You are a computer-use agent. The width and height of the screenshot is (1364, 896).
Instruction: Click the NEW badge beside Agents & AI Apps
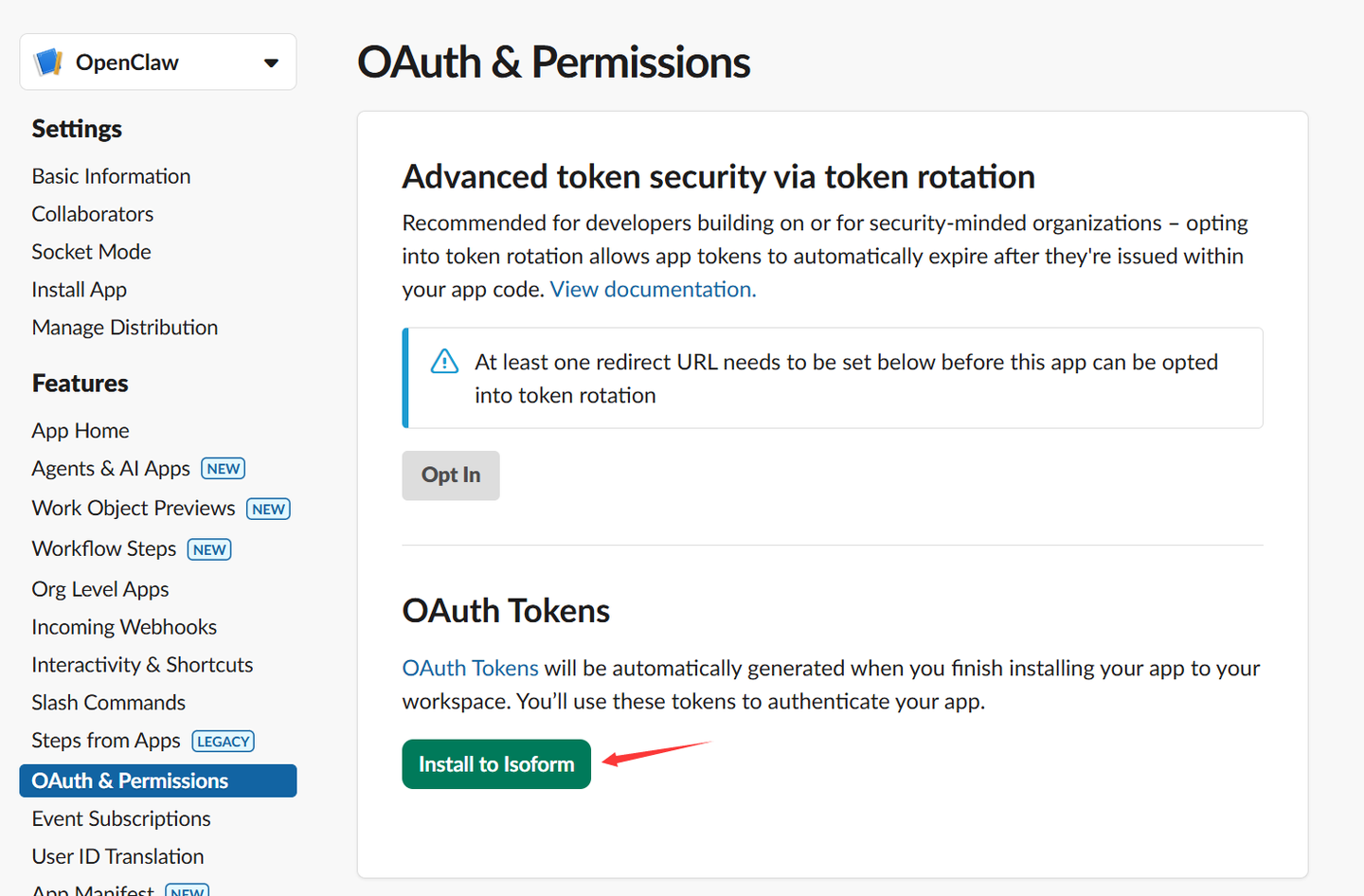[224, 469]
